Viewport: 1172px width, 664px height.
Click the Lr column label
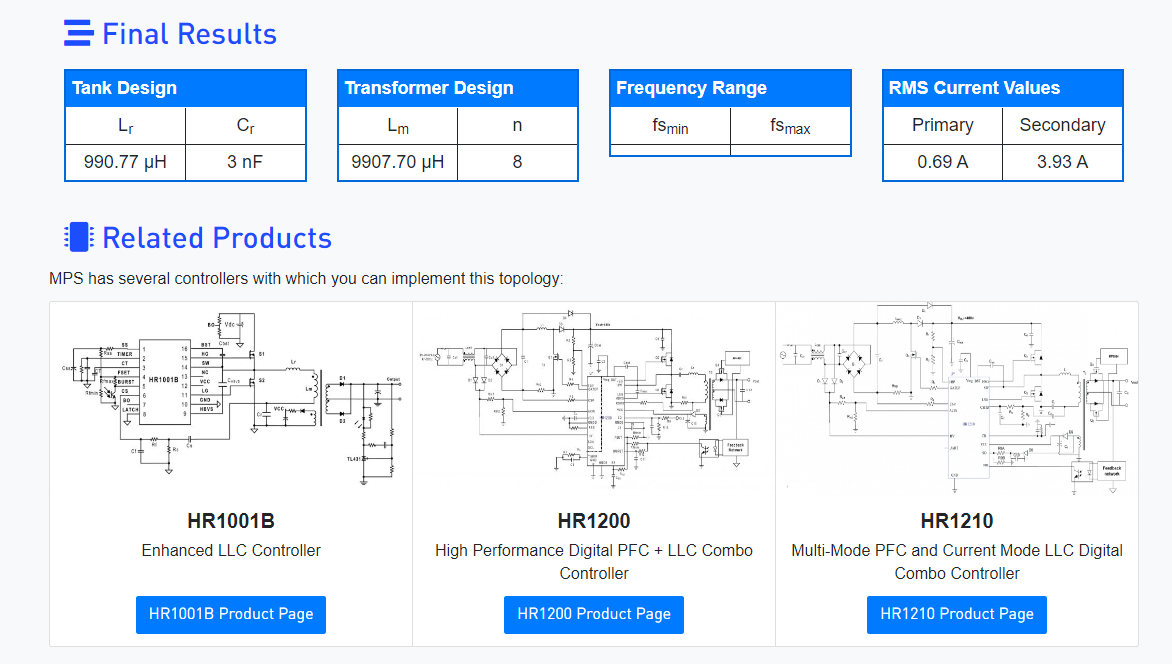point(126,126)
